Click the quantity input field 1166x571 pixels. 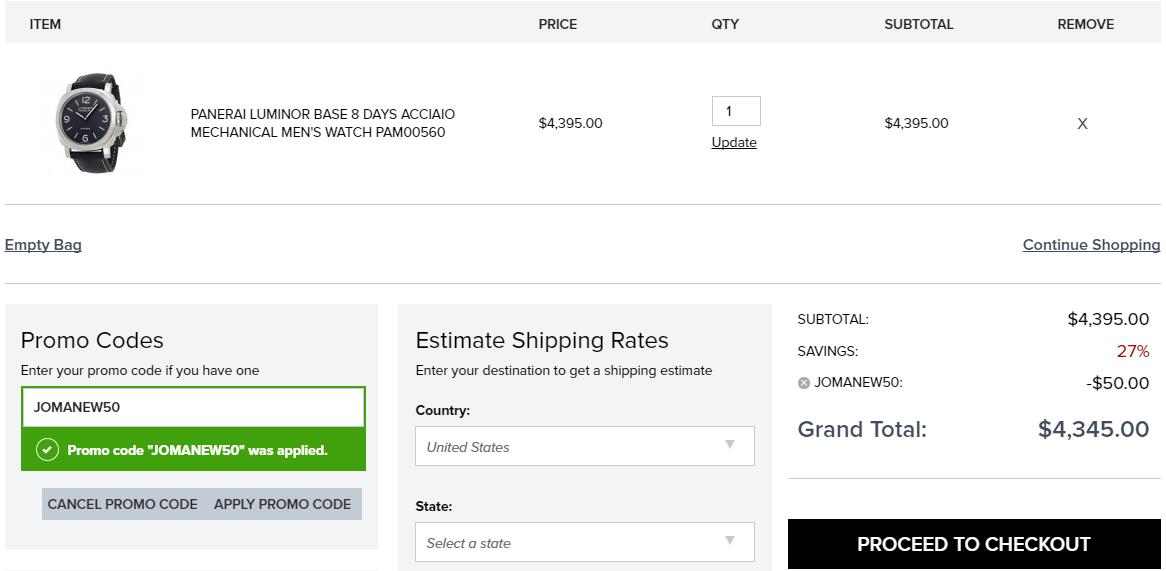[x=735, y=111]
